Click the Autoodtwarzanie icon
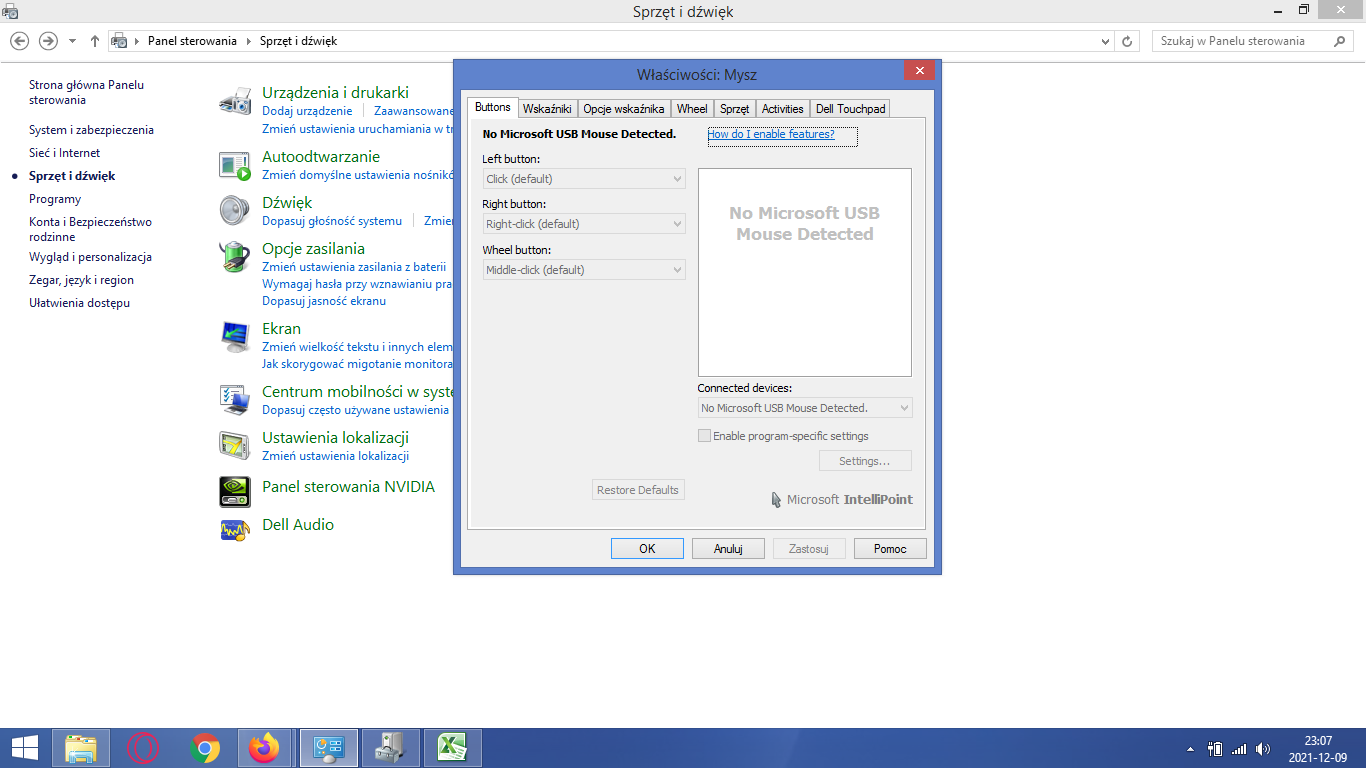Viewport: 1366px width, 768px height. coord(235,165)
